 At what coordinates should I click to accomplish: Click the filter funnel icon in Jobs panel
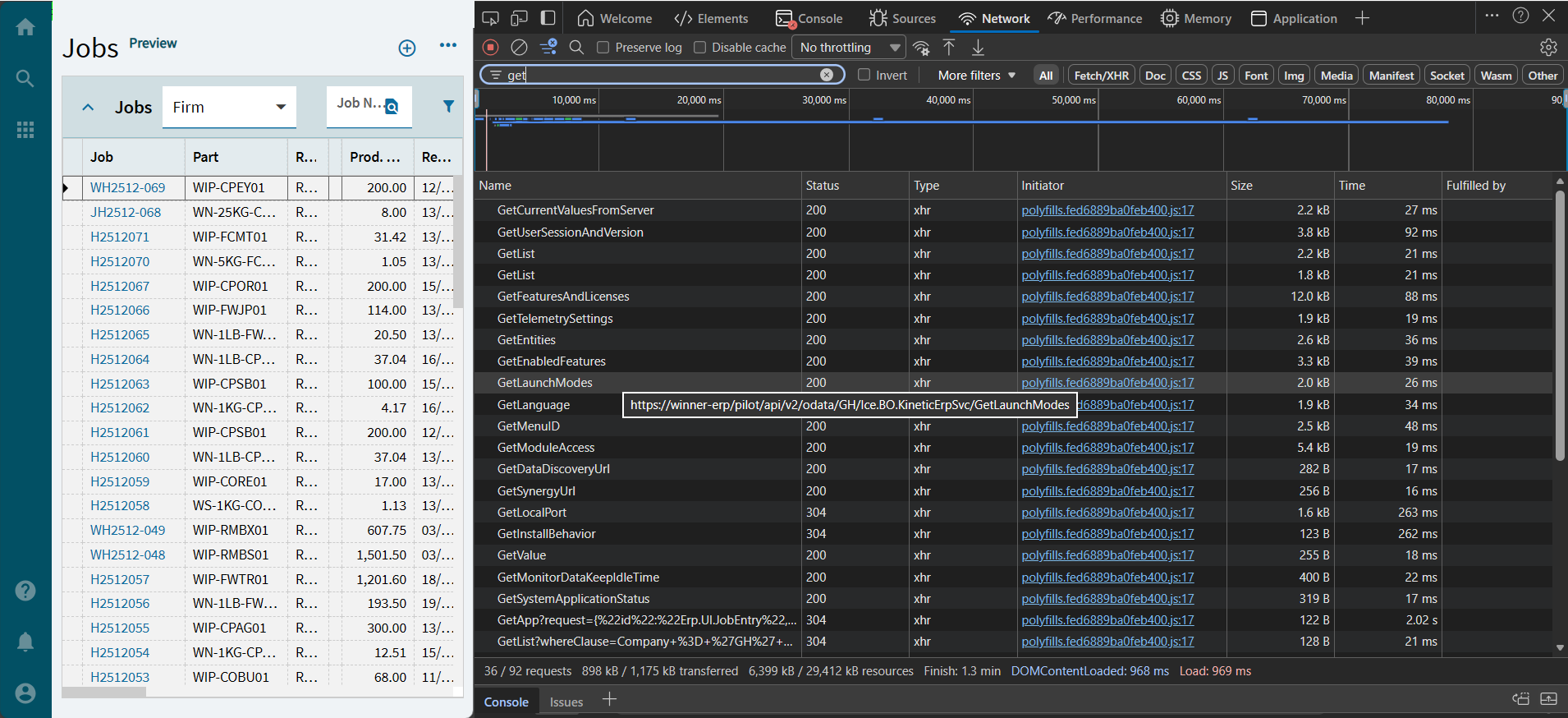pyautogui.click(x=448, y=106)
